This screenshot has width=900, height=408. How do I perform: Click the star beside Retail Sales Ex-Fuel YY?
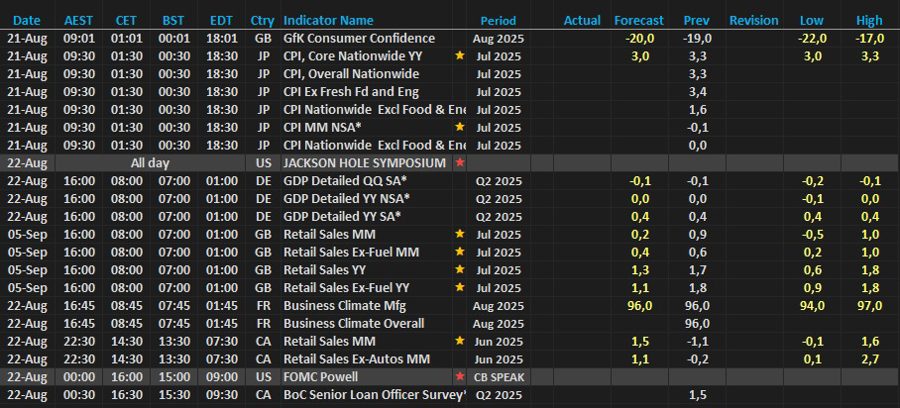click(x=459, y=288)
